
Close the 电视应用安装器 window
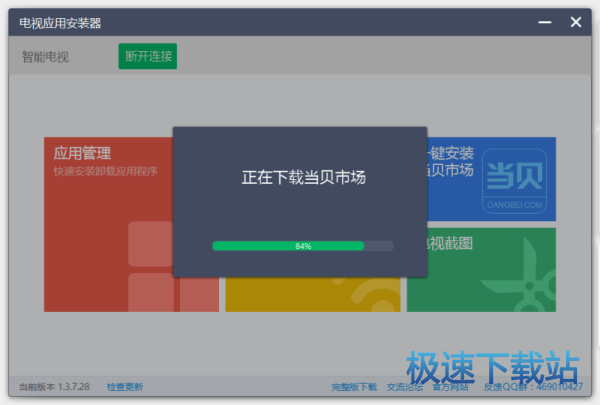[576, 22]
